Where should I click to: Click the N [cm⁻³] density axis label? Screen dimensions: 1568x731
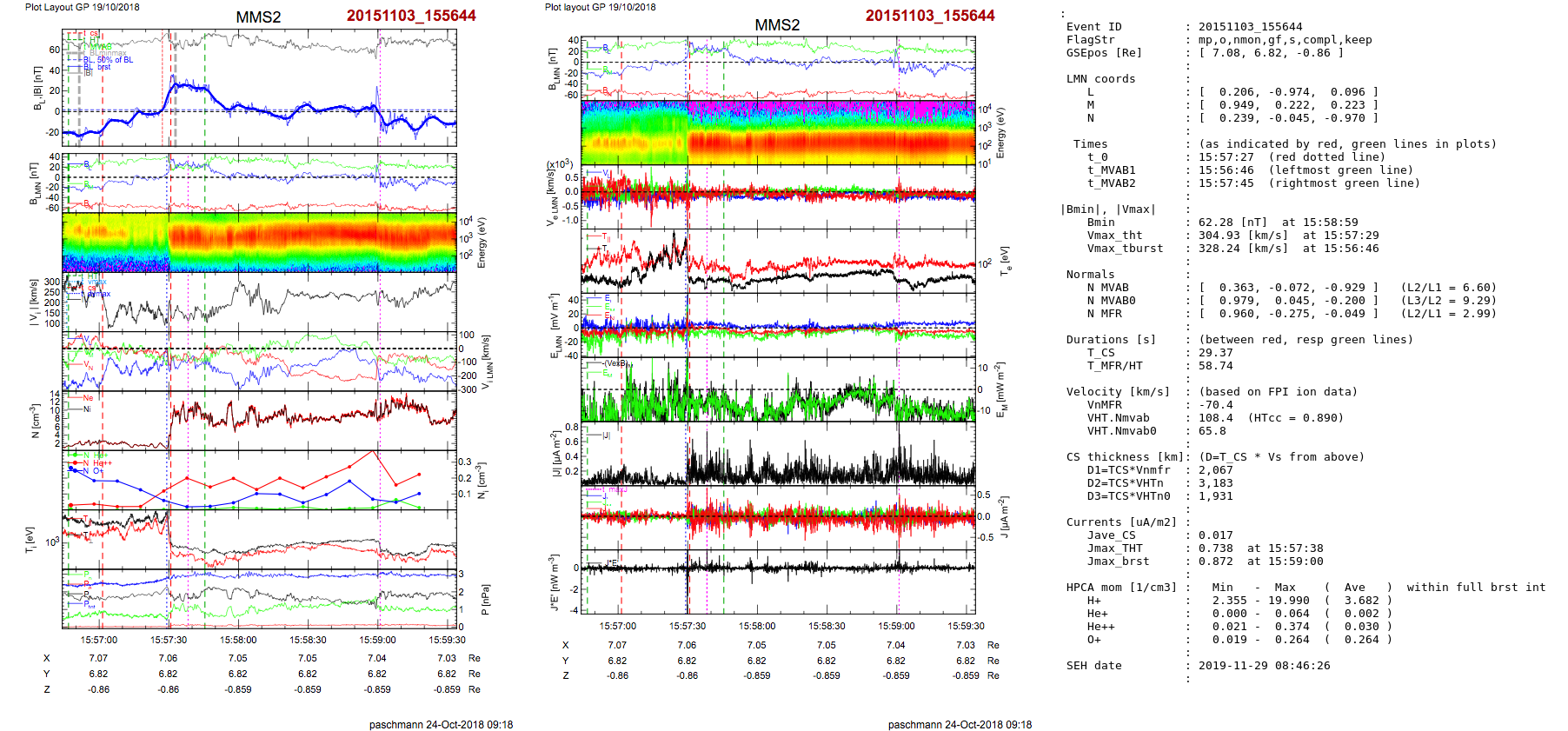tap(36, 421)
